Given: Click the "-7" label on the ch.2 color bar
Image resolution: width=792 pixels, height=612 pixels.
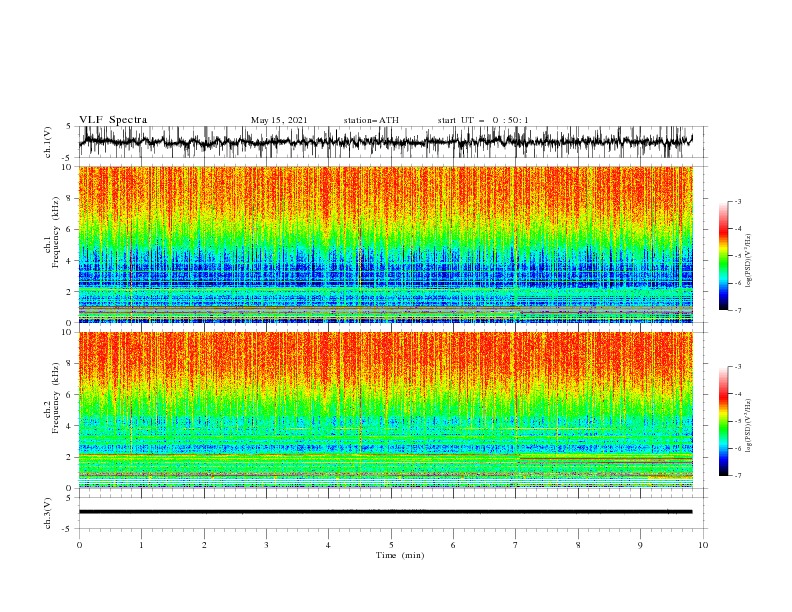Looking at the screenshot, I should 738,476.
